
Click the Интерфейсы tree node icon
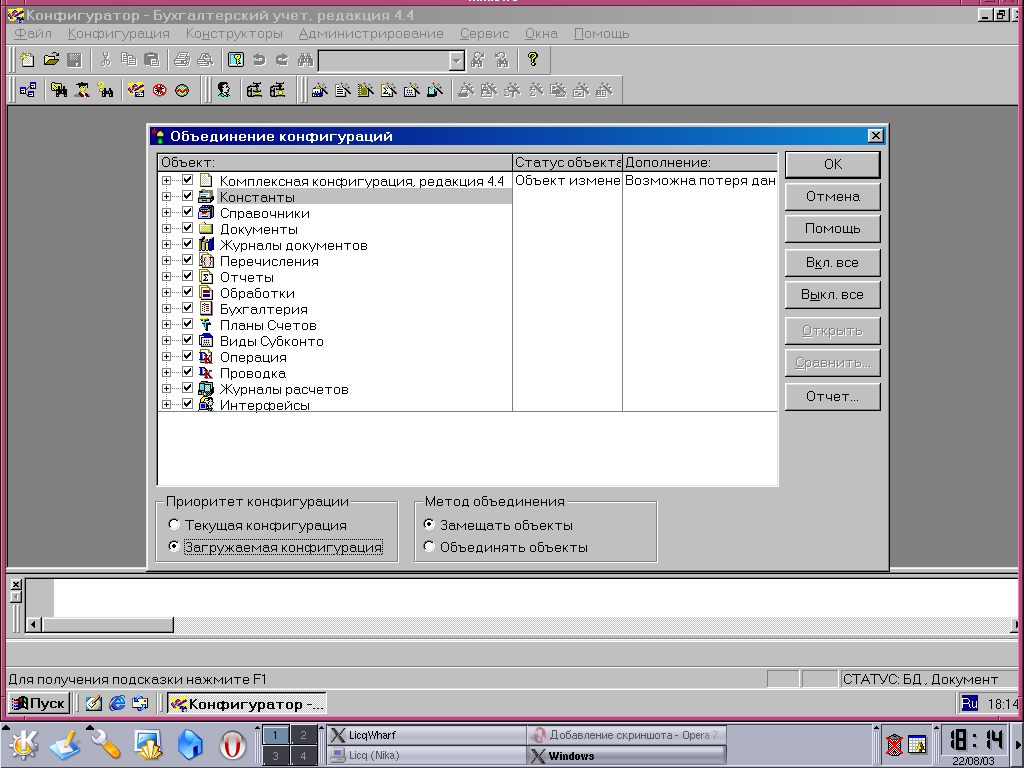pos(206,404)
